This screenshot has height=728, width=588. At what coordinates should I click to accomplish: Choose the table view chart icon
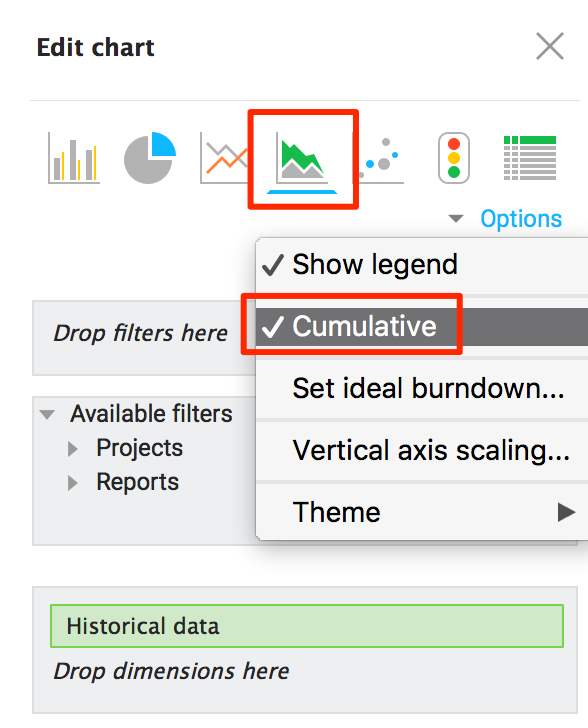tap(530, 158)
